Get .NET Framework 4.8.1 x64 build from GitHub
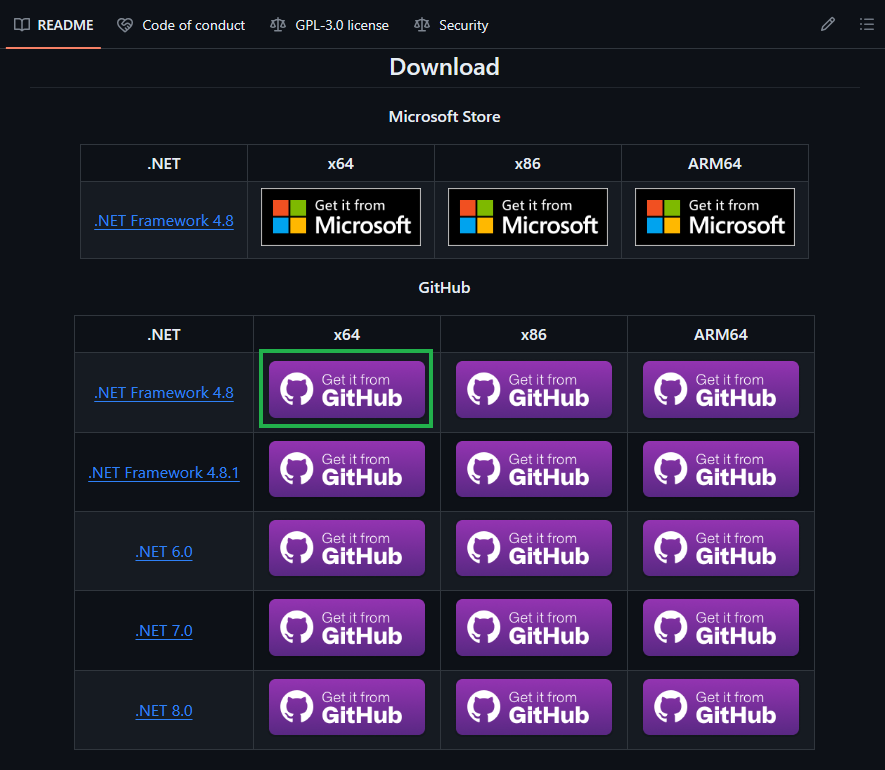The image size is (885, 770). [x=347, y=469]
